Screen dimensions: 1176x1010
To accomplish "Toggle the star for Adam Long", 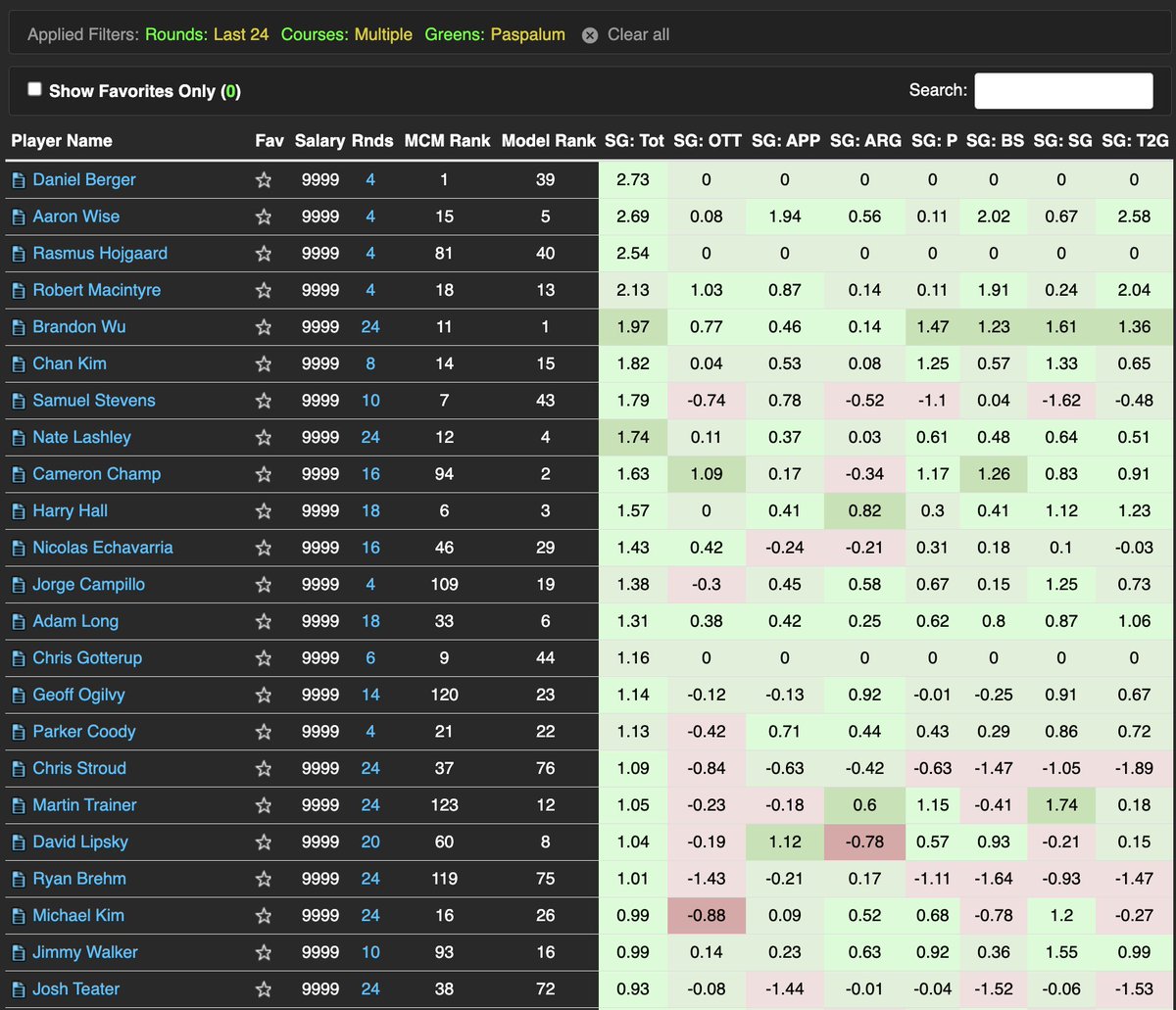I will tap(263, 621).
